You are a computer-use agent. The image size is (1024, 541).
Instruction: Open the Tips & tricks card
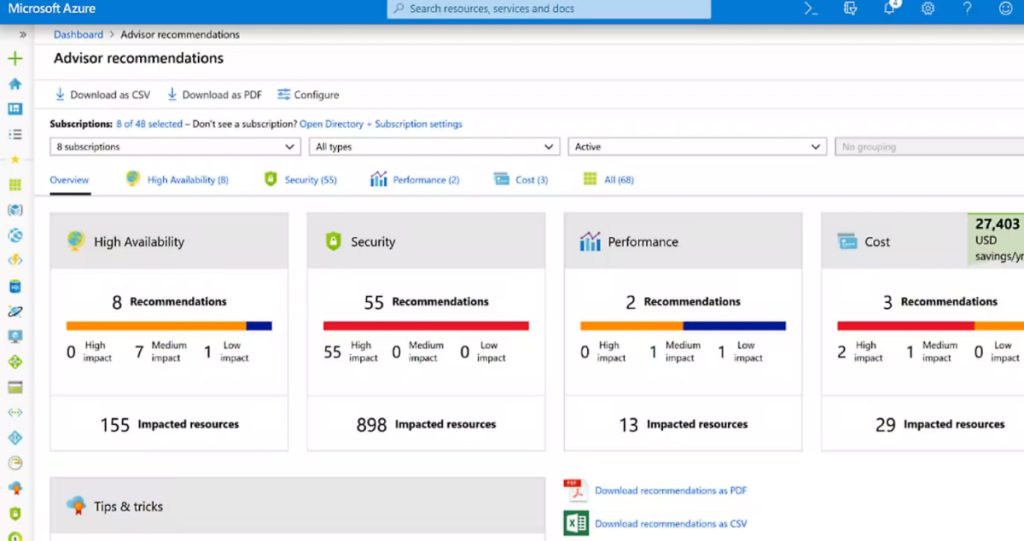tap(297, 507)
